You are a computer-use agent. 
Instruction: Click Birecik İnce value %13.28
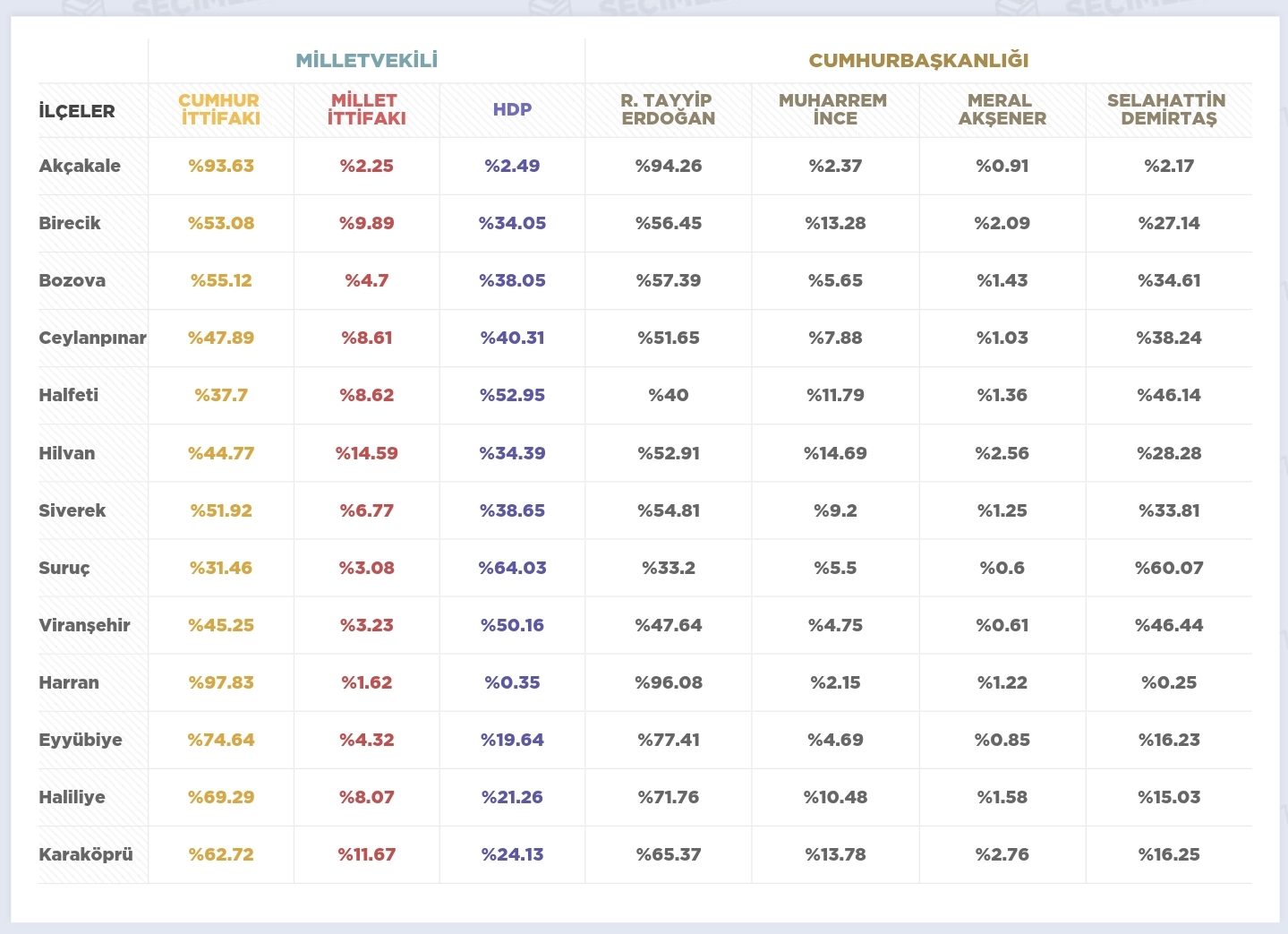point(835,223)
